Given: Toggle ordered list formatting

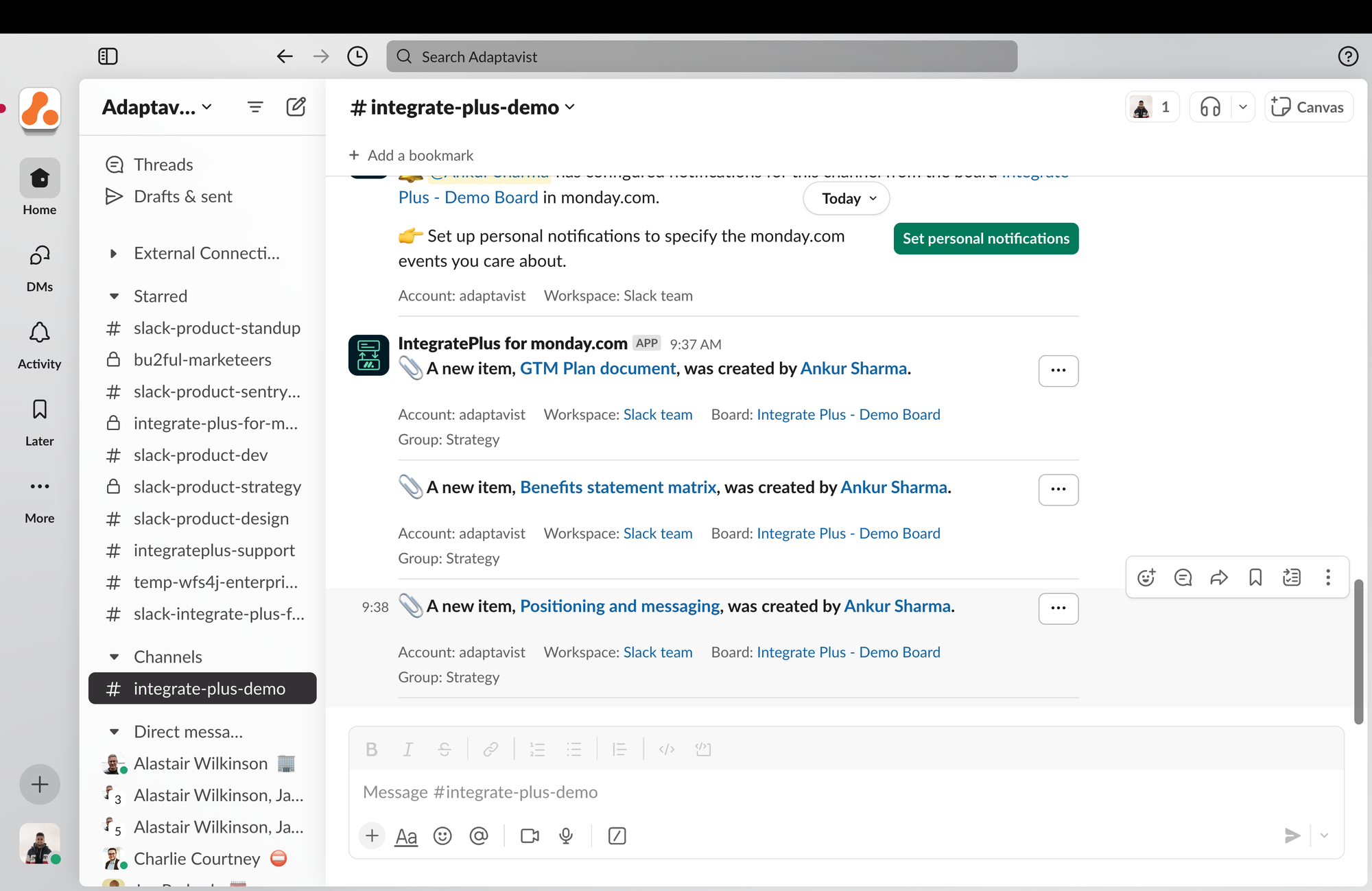Looking at the screenshot, I should [x=537, y=750].
